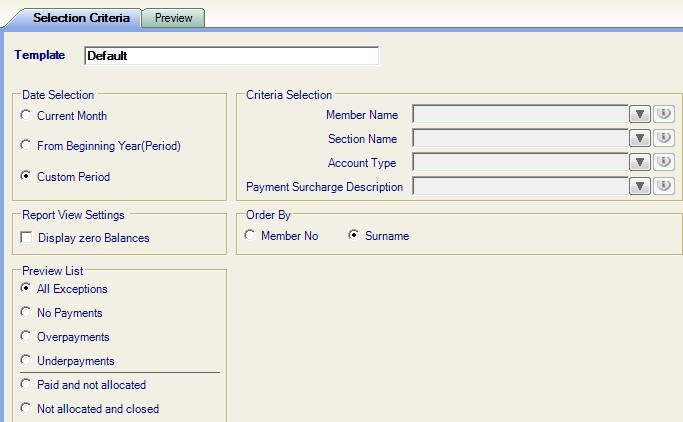Click the Template input field
This screenshot has width=683, height=422.
point(231,56)
